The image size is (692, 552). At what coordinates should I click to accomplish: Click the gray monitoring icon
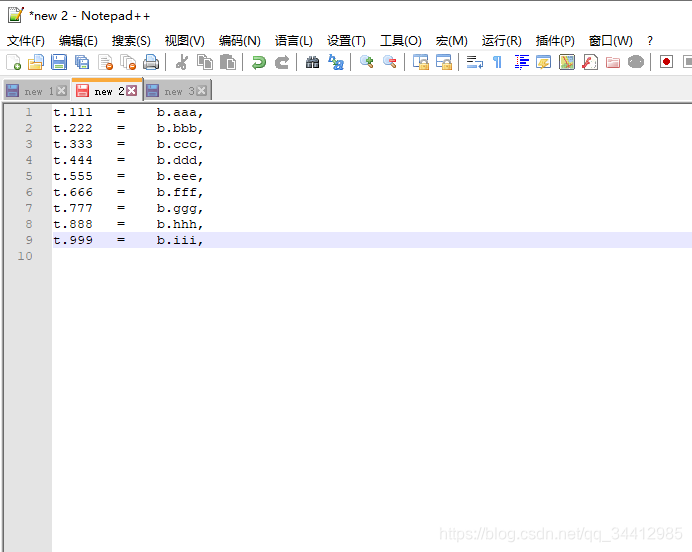coord(636,62)
